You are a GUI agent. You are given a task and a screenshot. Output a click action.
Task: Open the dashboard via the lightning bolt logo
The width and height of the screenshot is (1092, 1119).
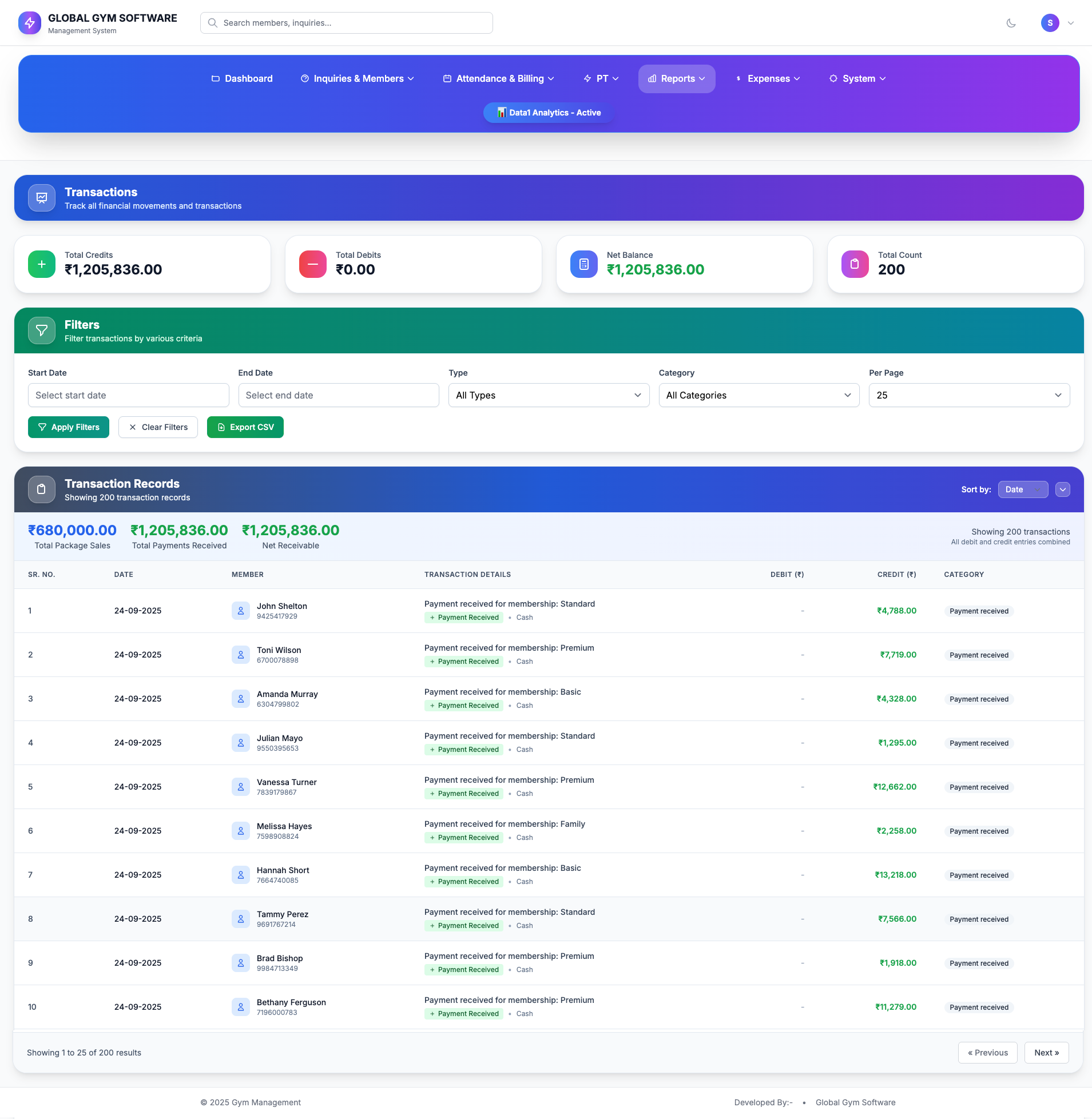30,23
